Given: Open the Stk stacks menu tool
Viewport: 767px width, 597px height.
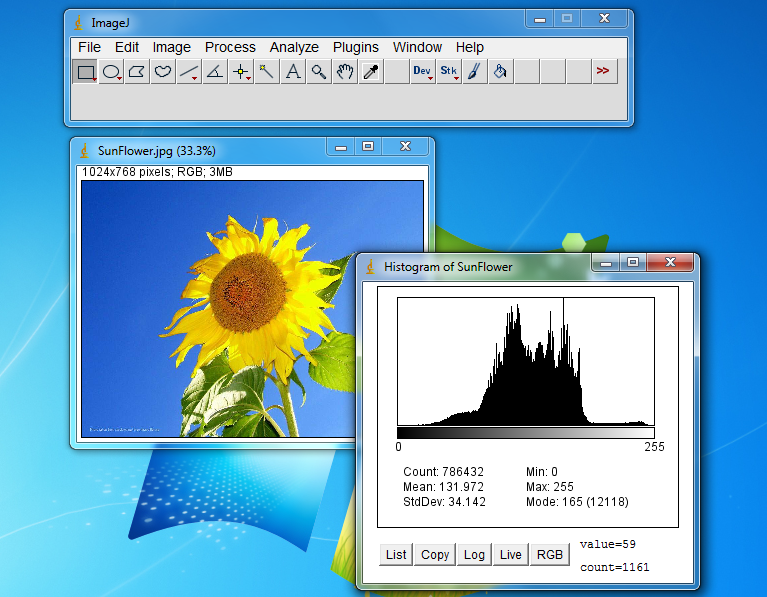Looking at the screenshot, I should point(449,72).
